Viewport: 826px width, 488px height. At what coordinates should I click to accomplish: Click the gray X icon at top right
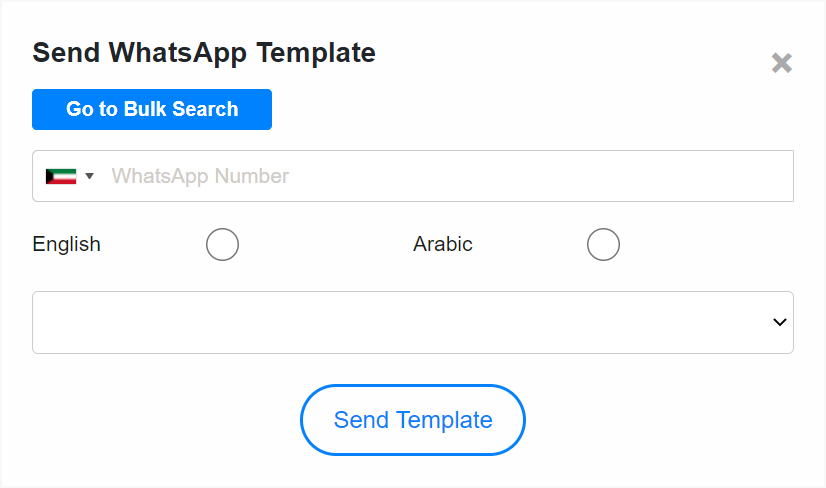tap(782, 63)
